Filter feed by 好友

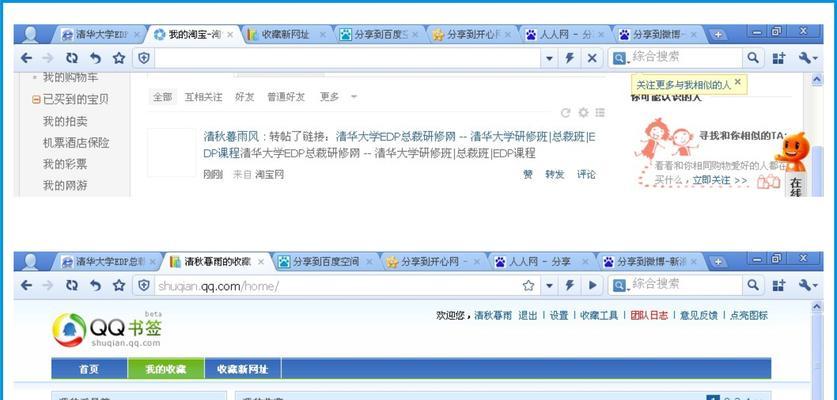[x=244, y=97]
